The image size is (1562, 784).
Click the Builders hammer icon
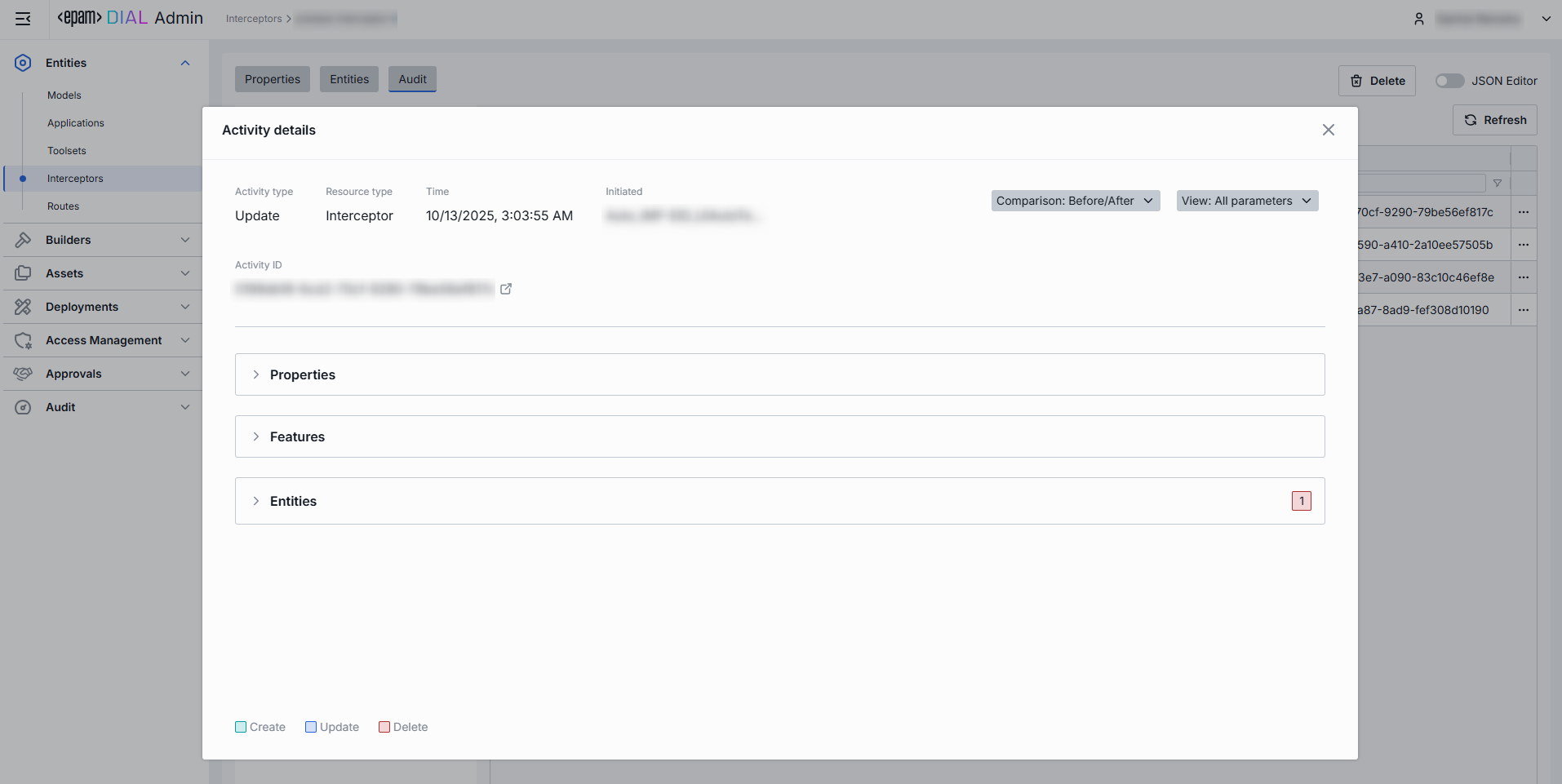[23, 240]
